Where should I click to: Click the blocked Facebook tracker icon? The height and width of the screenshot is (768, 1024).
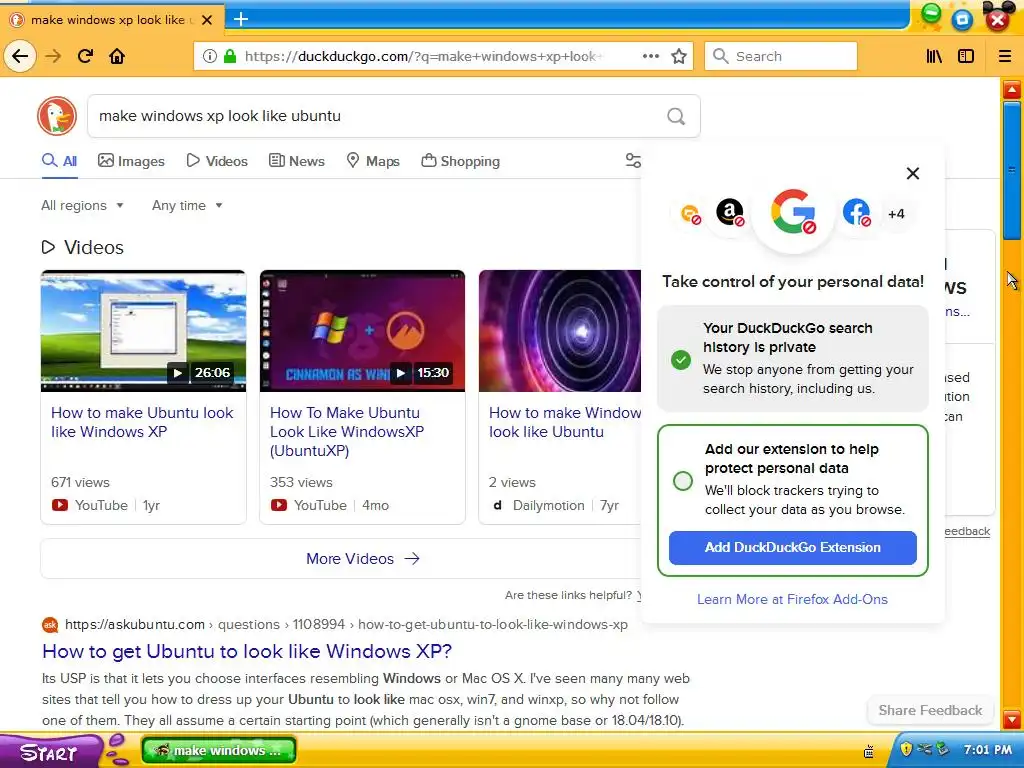[856, 213]
